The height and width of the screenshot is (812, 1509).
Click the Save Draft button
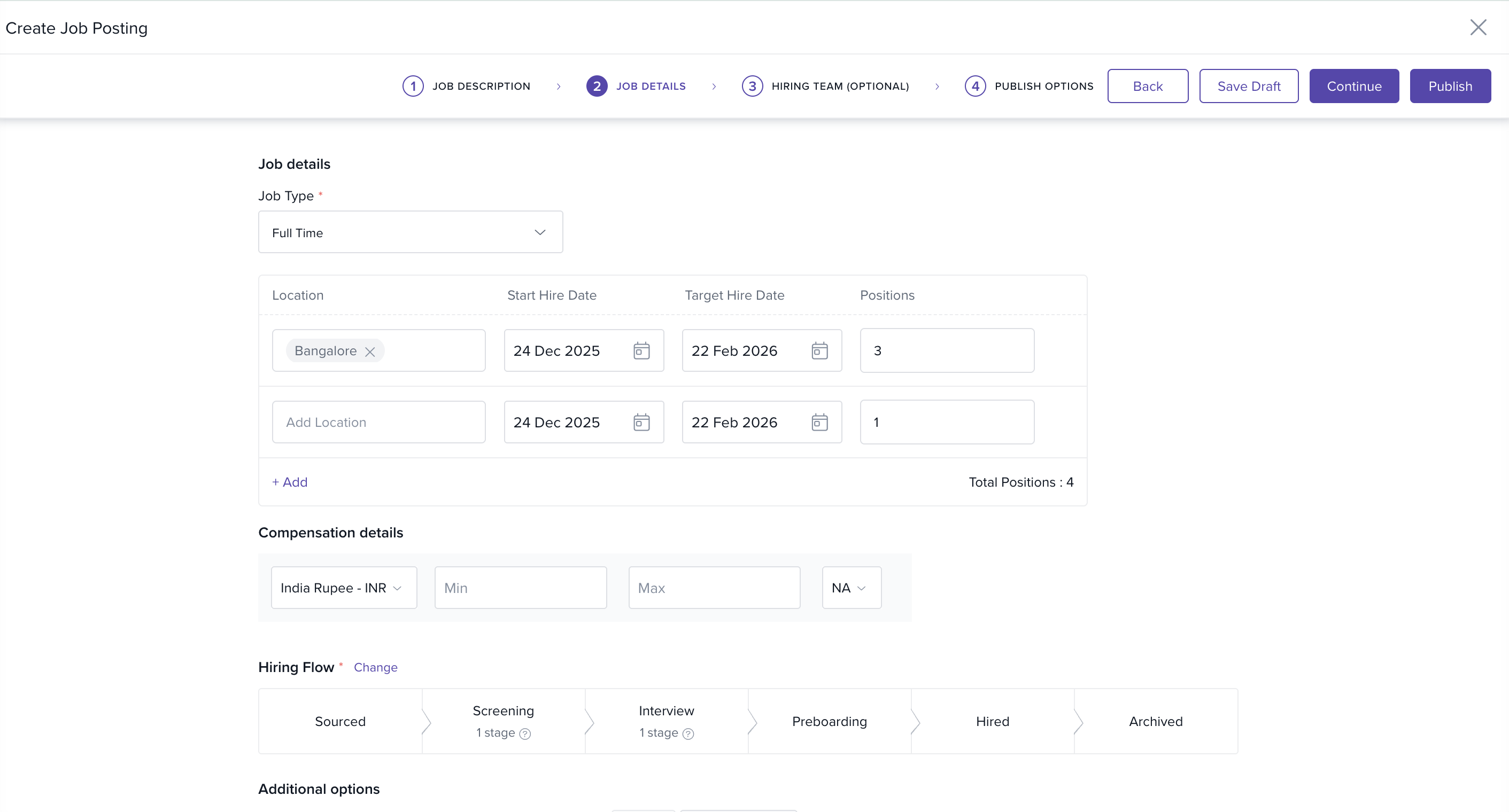click(1248, 86)
